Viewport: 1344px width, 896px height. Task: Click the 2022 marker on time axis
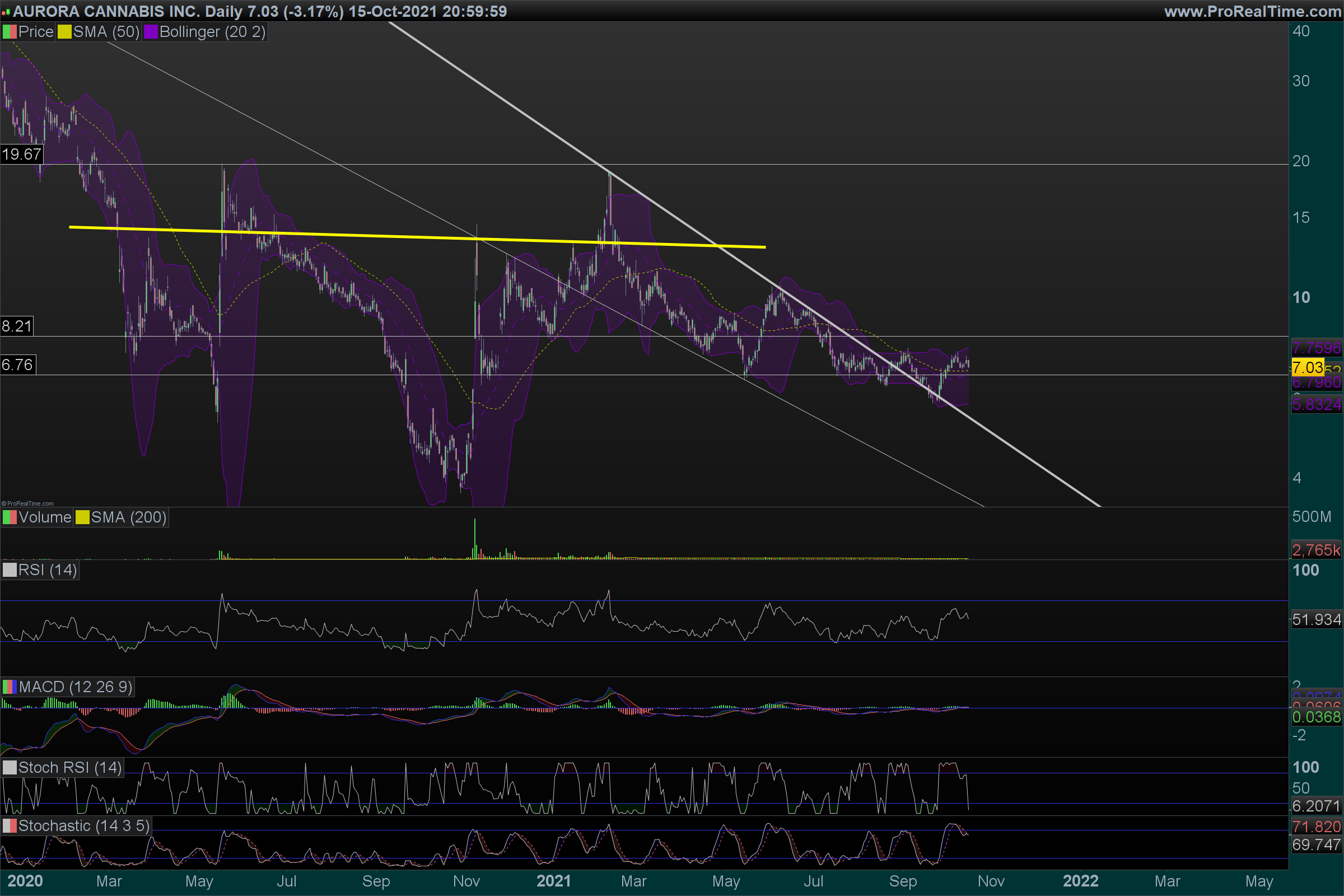click(1080, 881)
